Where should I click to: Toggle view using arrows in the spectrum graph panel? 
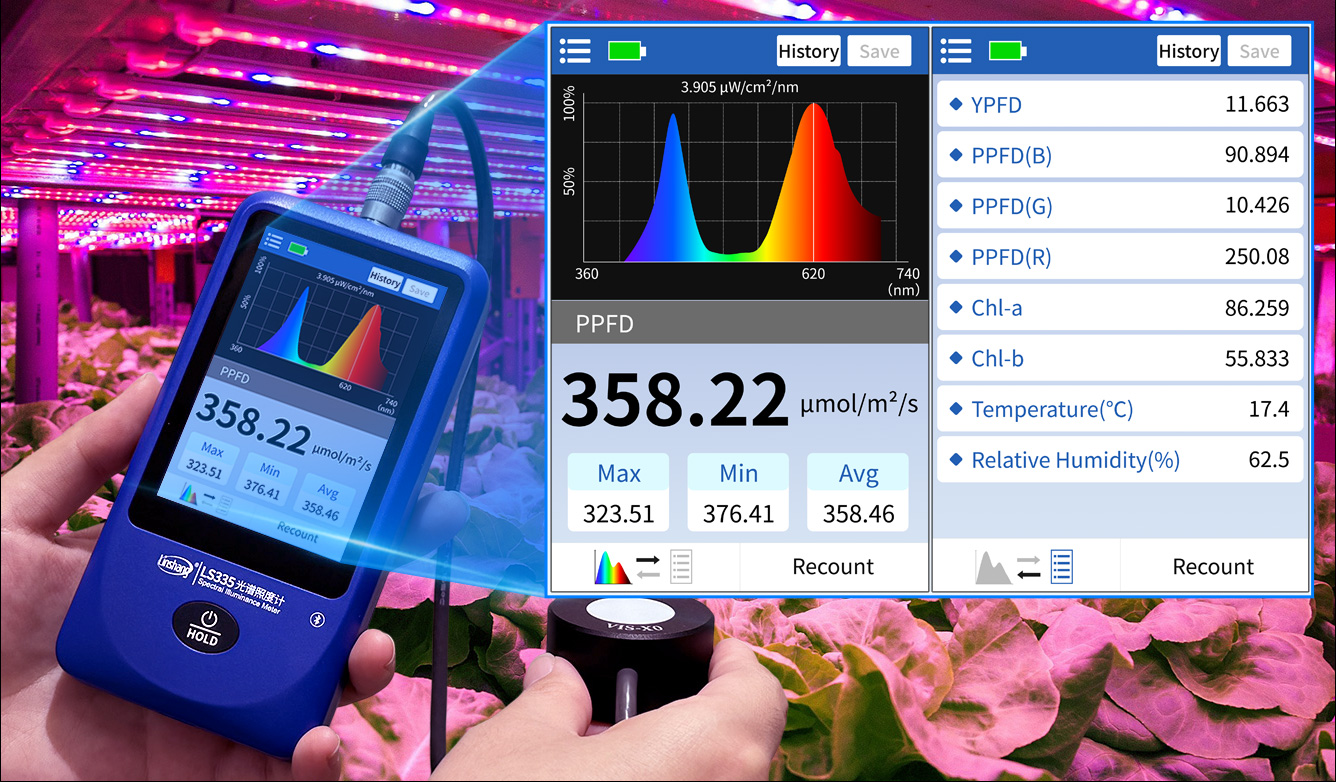648,567
